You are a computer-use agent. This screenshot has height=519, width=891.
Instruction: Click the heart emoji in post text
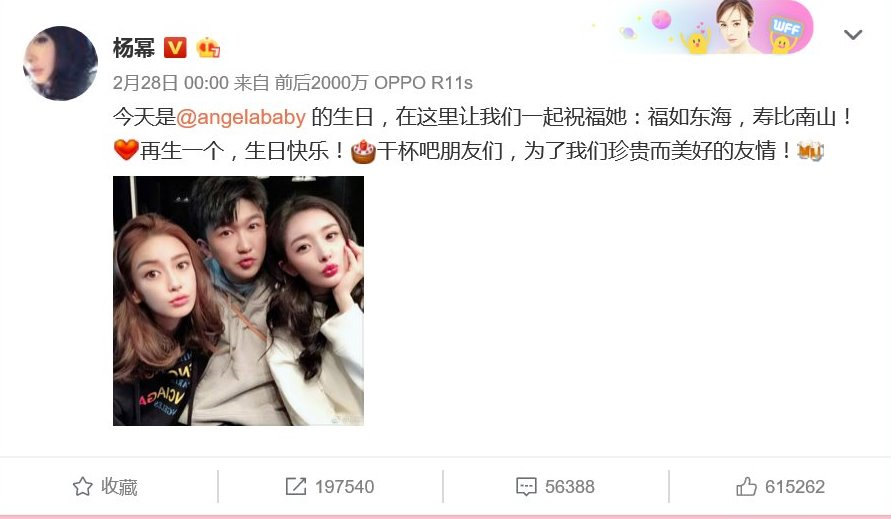pyautogui.click(x=126, y=150)
